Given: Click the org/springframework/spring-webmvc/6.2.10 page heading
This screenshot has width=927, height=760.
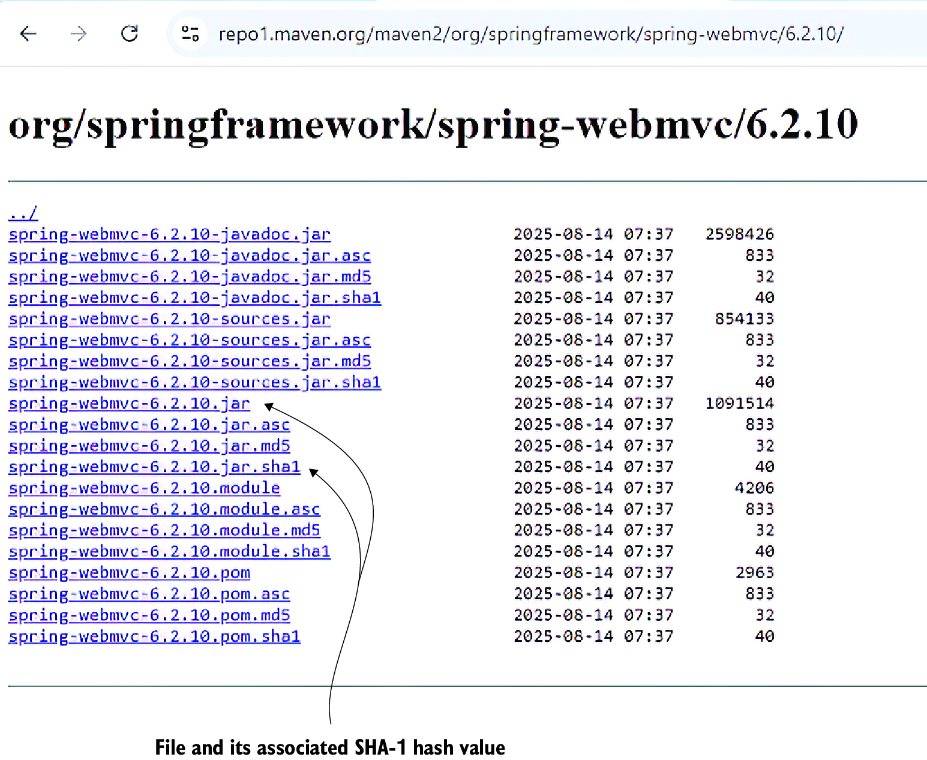Looking at the screenshot, I should 433,125.
